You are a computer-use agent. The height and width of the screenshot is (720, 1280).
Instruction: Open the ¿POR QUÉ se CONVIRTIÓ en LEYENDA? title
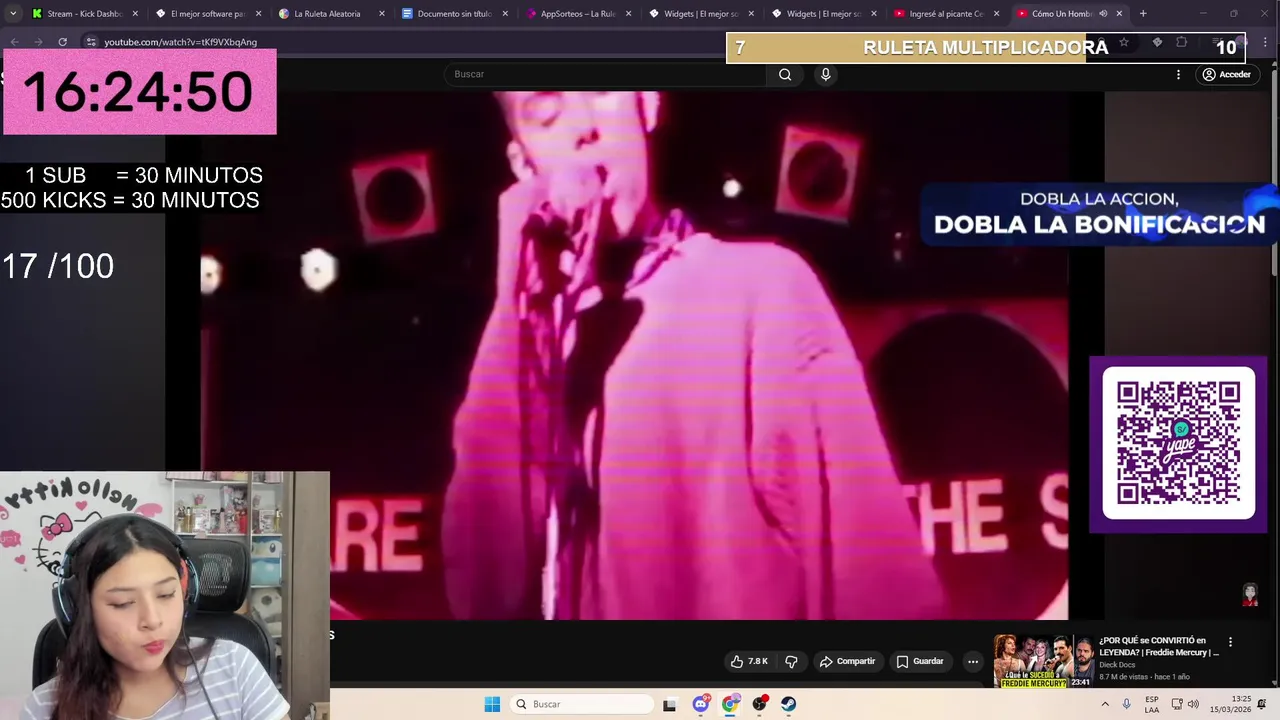[x=1158, y=646]
